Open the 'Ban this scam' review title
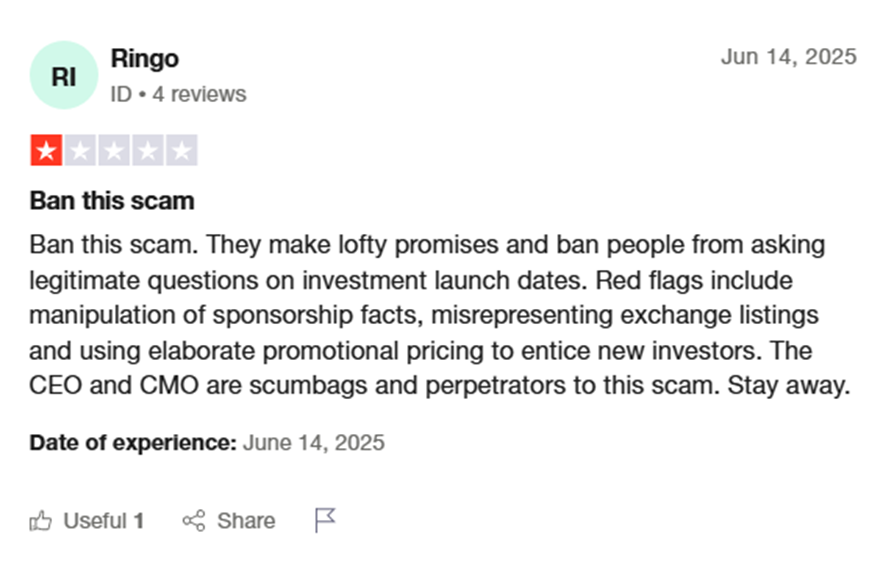Image resolution: width=883 pixels, height=583 pixels. [112, 201]
